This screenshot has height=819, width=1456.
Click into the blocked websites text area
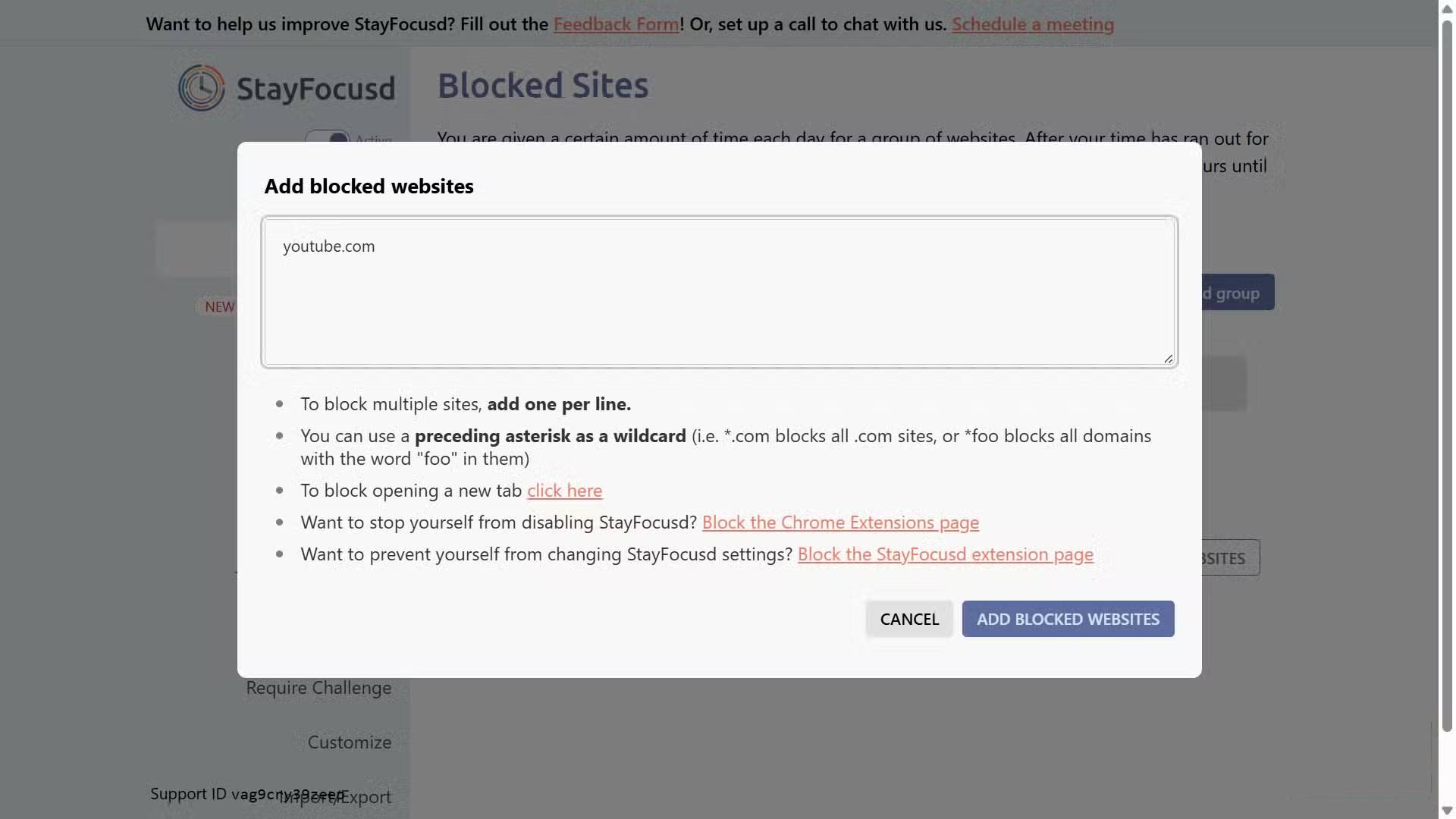[719, 292]
